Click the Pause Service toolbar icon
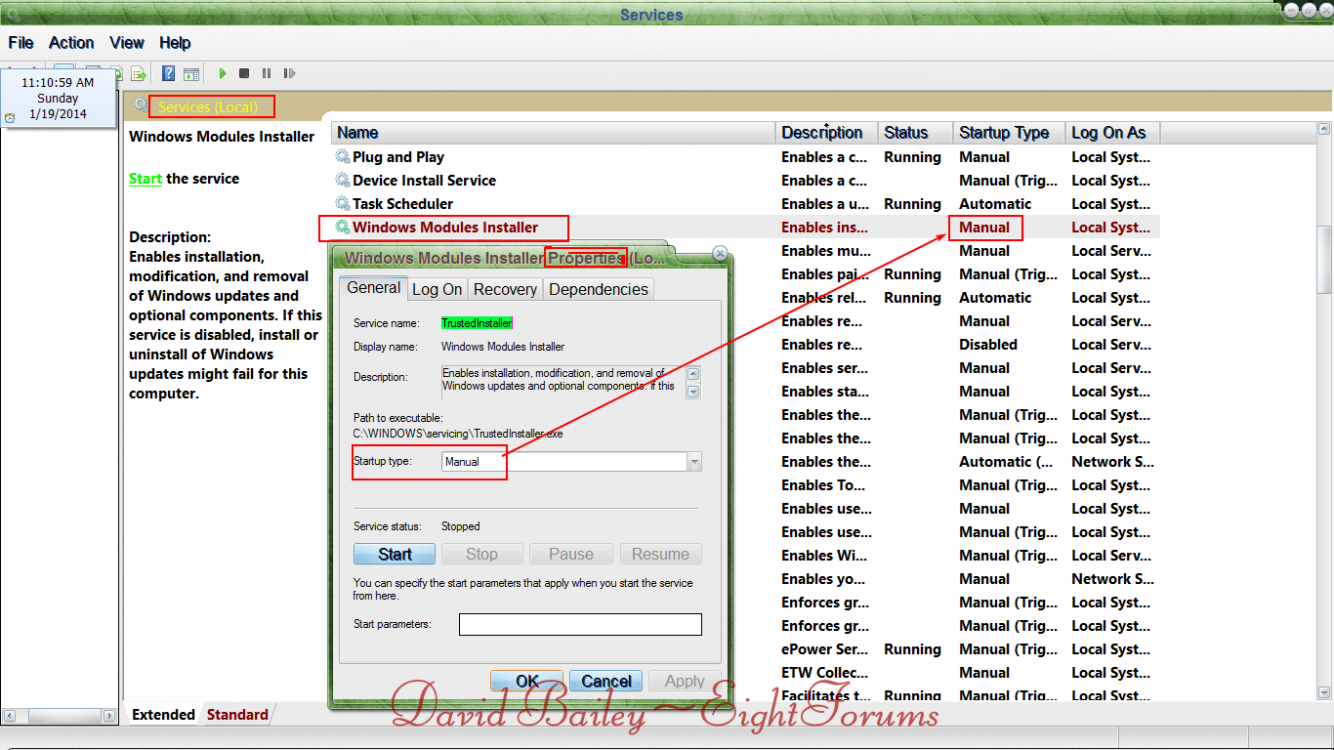This screenshot has height=750, width=1334. coord(266,73)
